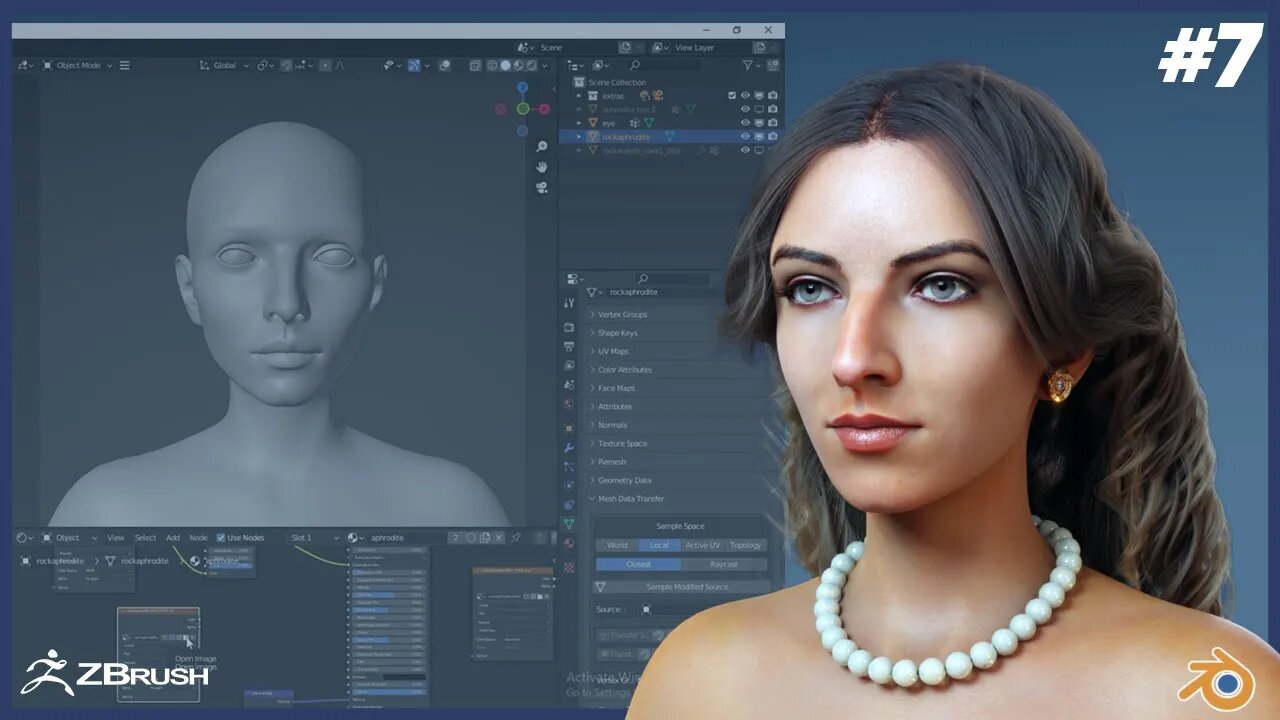Switch viewport shading to rendered
The width and height of the screenshot is (1280, 720).
531,65
